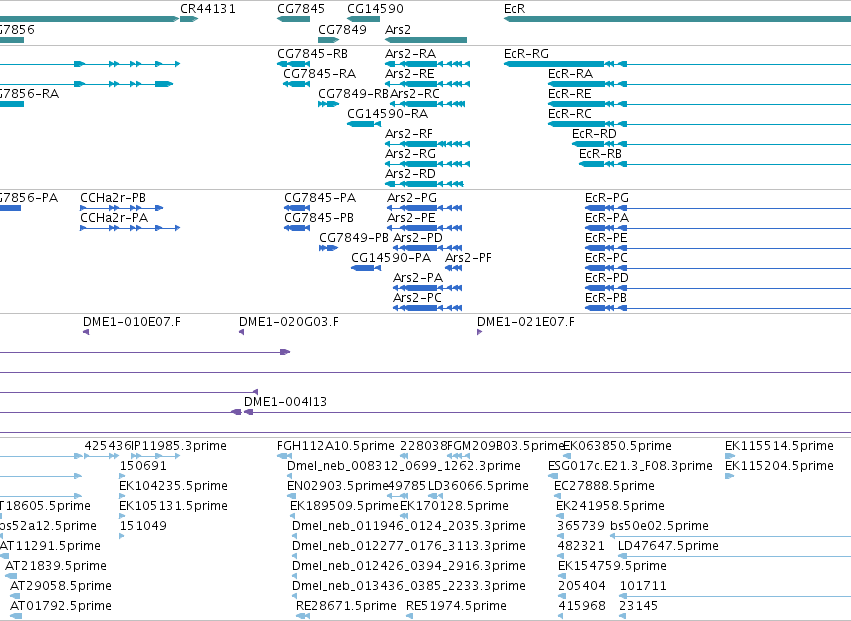Screen dimensions: 851x621
Task: Select protein EcR-PG
Action: 607,198
